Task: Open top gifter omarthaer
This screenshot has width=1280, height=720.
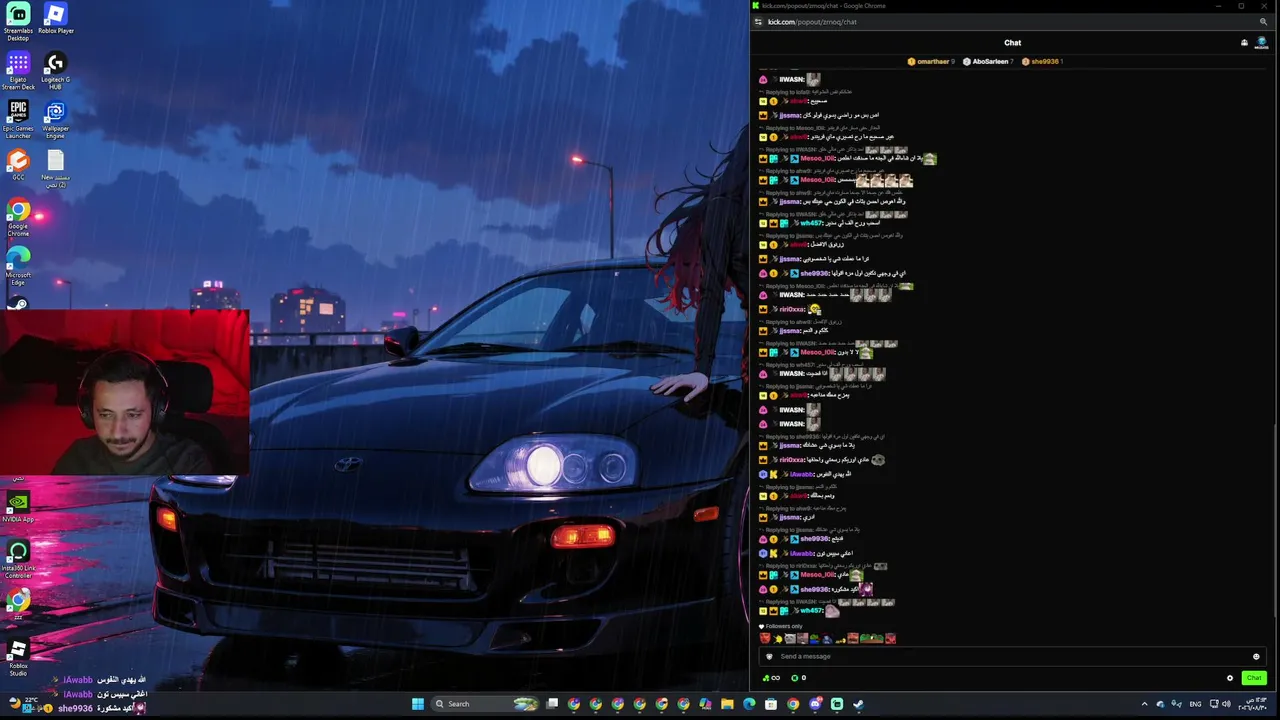Action: (x=931, y=62)
